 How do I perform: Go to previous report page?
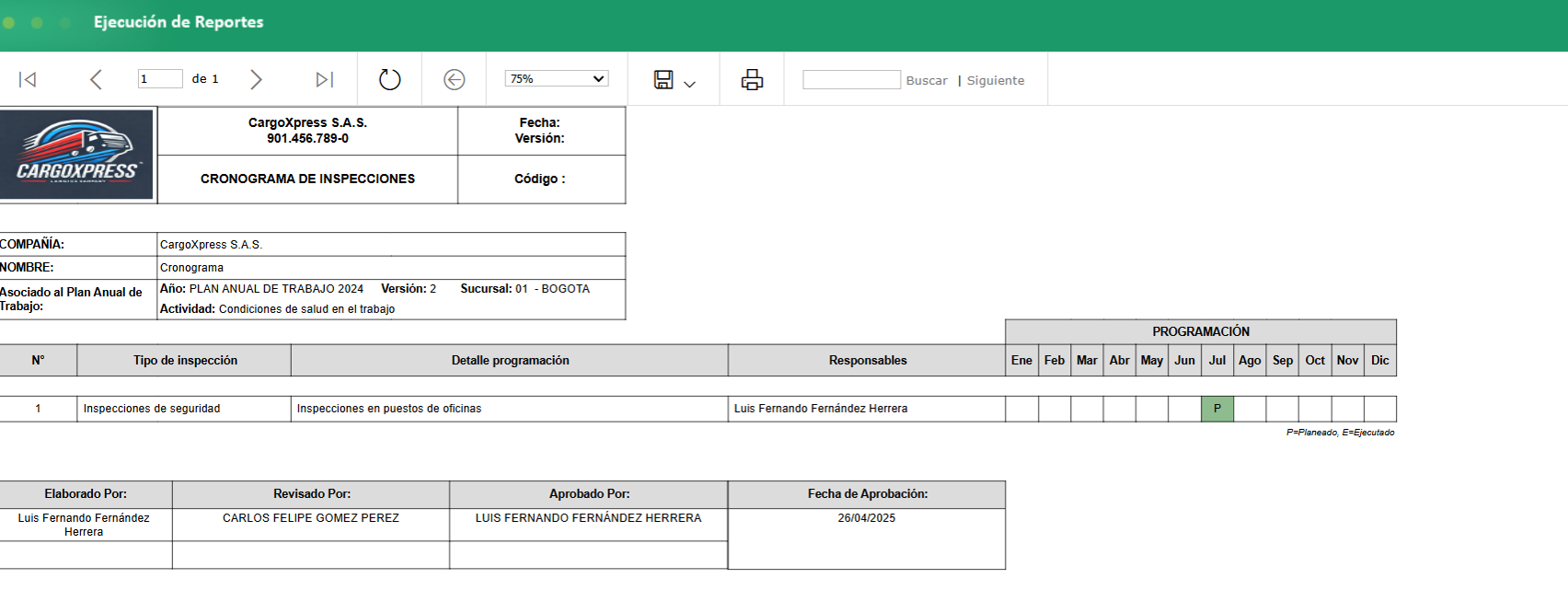pyautogui.click(x=96, y=80)
